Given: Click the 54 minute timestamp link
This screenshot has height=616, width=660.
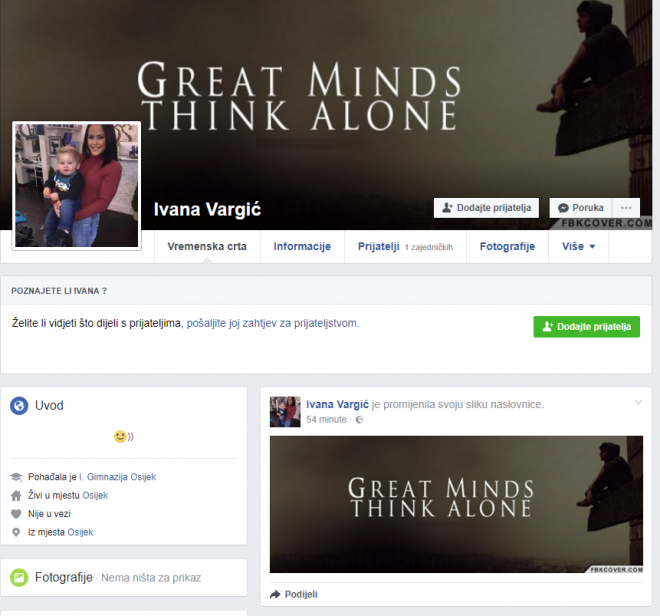Looking at the screenshot, I should (x=326, y=420).
